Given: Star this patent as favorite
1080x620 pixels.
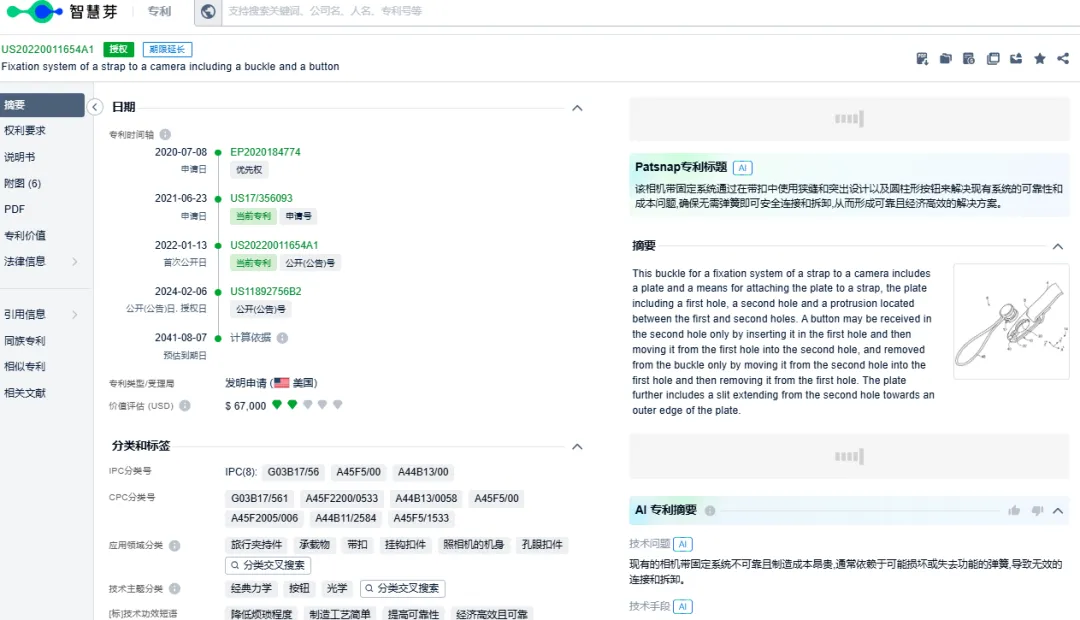Looking at the screenshot, I should 1039,59.
